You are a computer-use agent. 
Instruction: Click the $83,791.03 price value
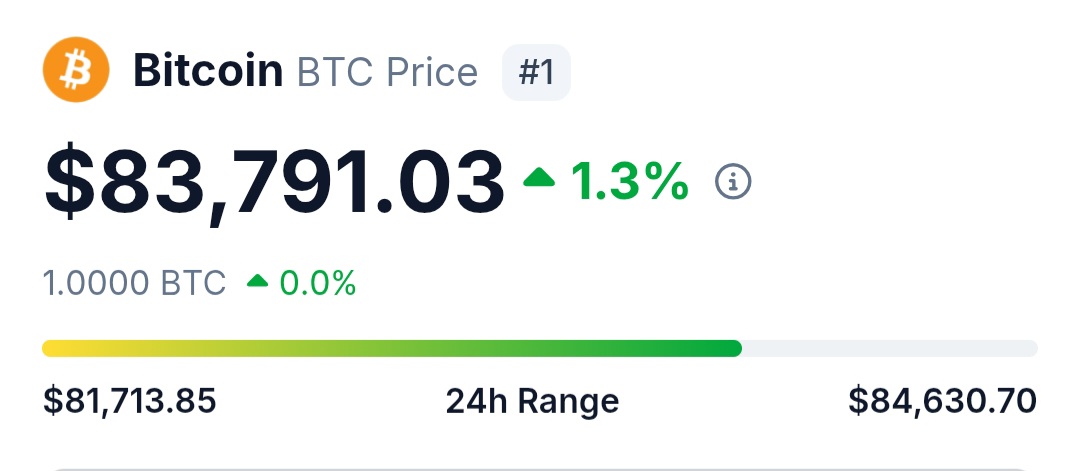click(x=273, y=182)
